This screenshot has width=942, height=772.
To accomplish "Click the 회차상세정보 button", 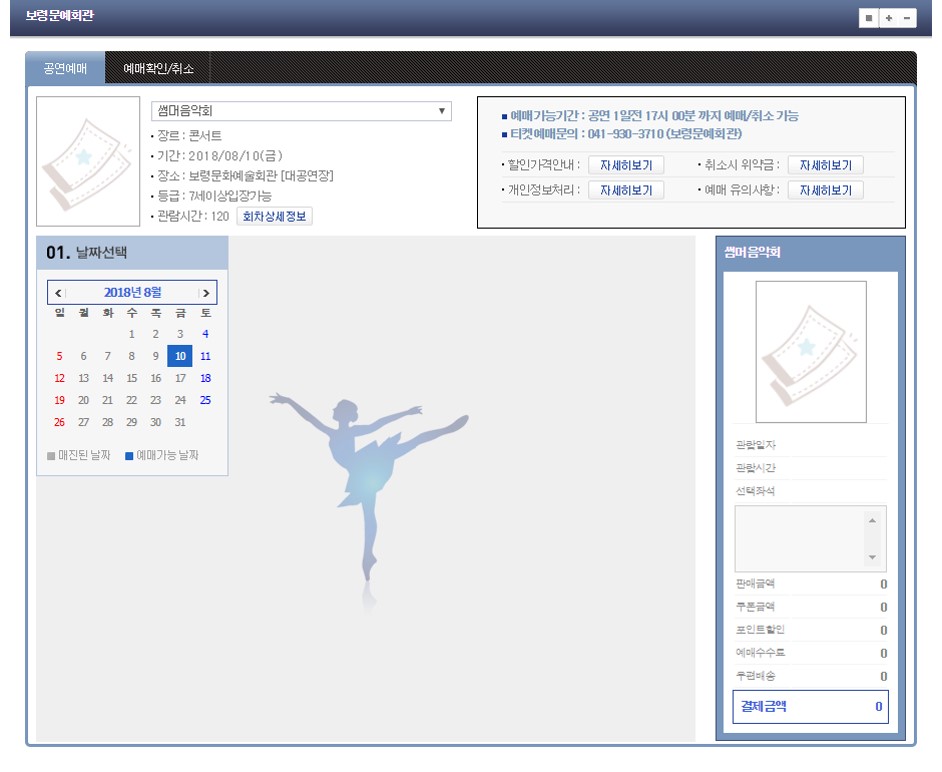I will pyautogui.click(x=274, y=216).
